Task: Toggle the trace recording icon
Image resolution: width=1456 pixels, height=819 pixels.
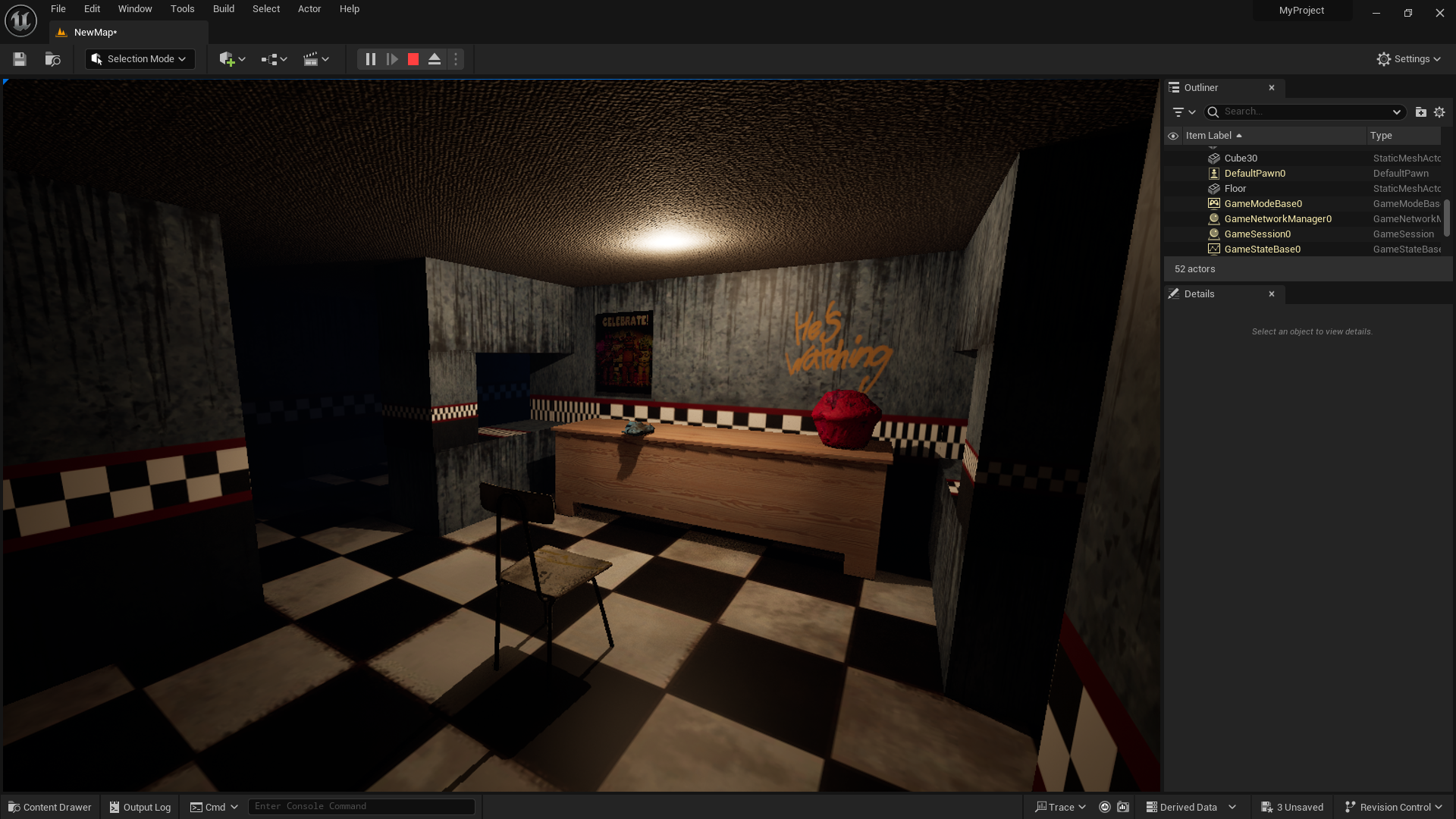Action: [x=1105, y=807]
